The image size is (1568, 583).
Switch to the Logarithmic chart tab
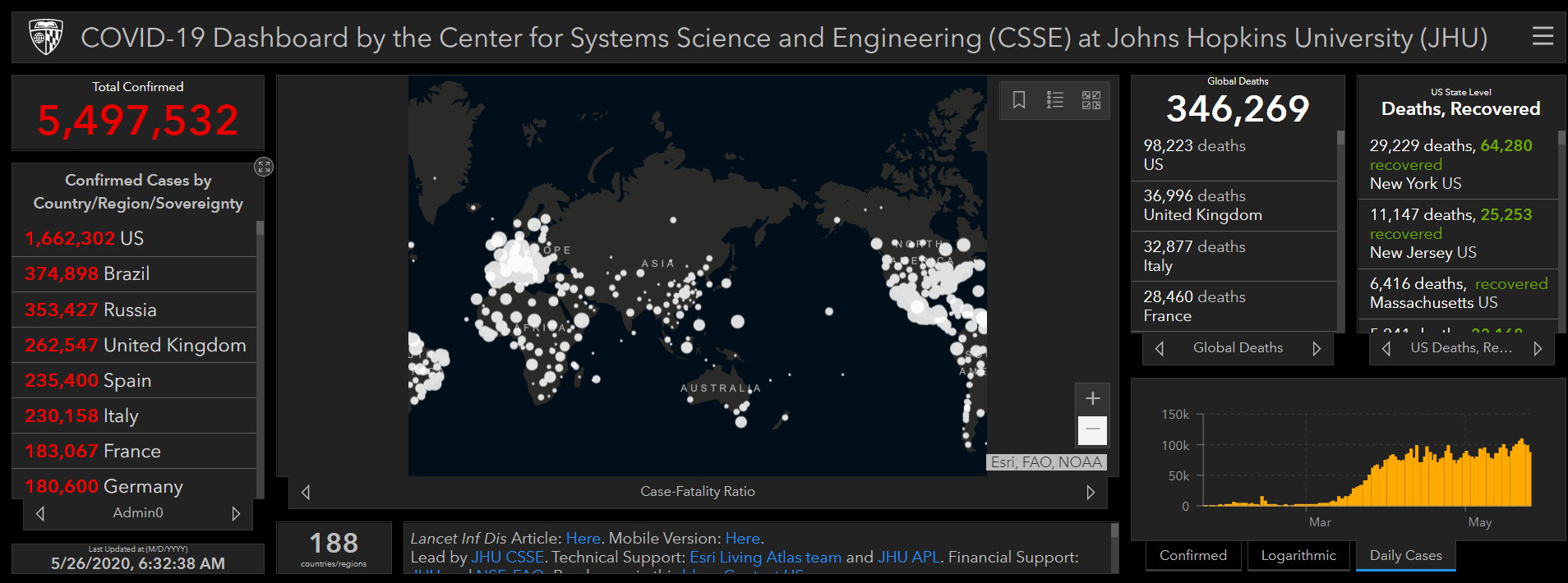click(1298, 555)
